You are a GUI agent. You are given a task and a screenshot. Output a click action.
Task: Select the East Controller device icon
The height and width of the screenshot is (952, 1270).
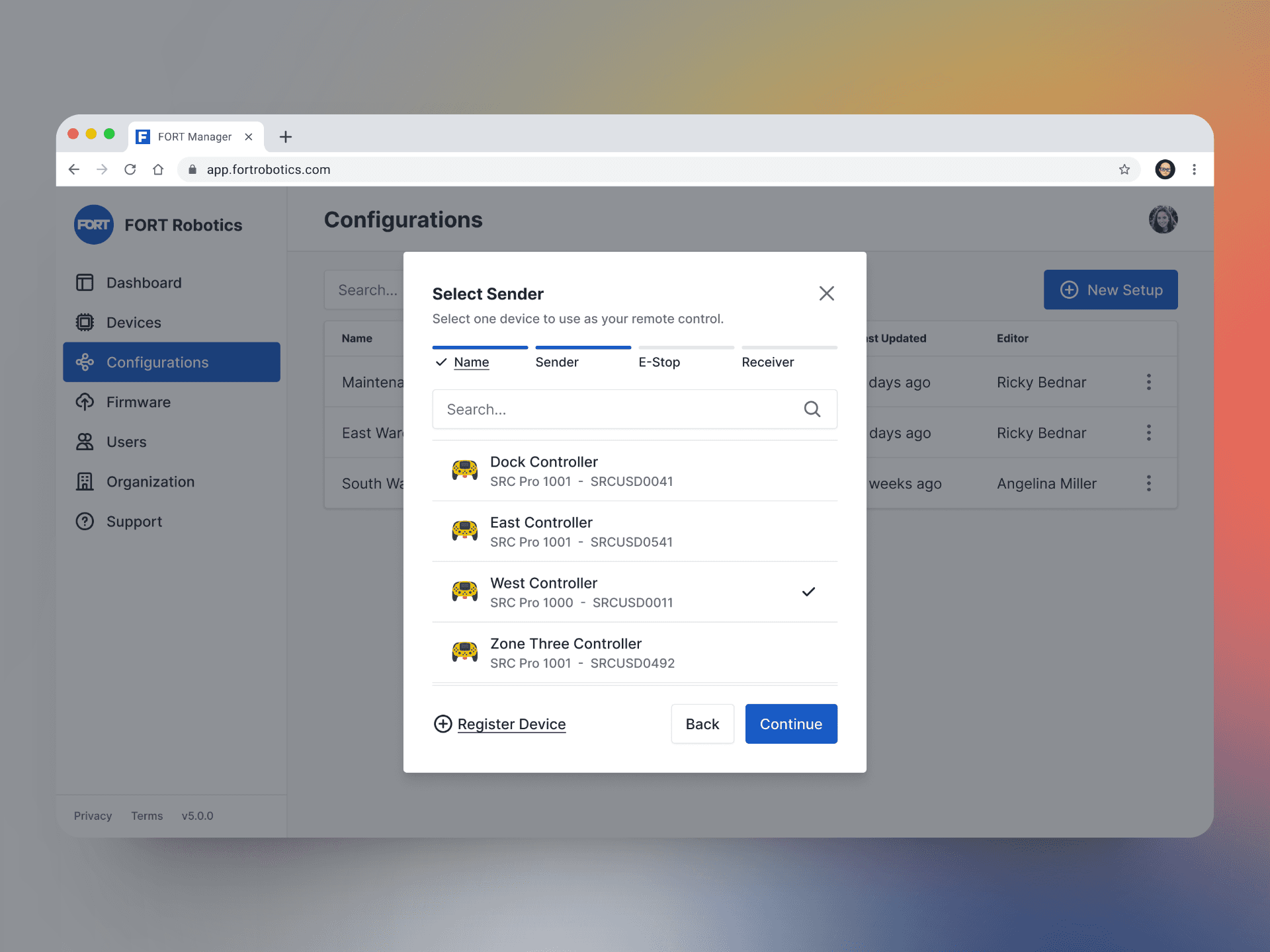(x=463, y=531)
